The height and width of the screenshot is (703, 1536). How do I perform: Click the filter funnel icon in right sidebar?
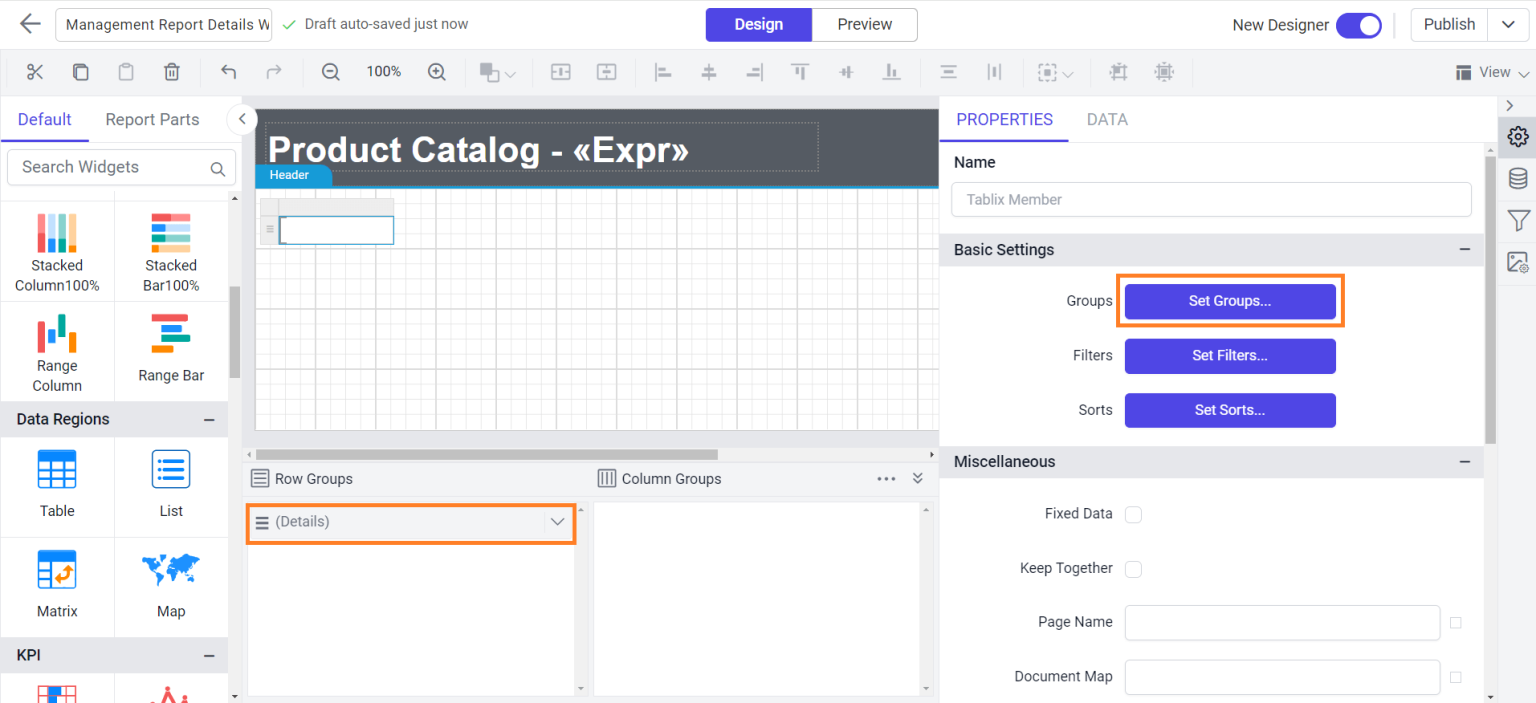click(1517, 220)
